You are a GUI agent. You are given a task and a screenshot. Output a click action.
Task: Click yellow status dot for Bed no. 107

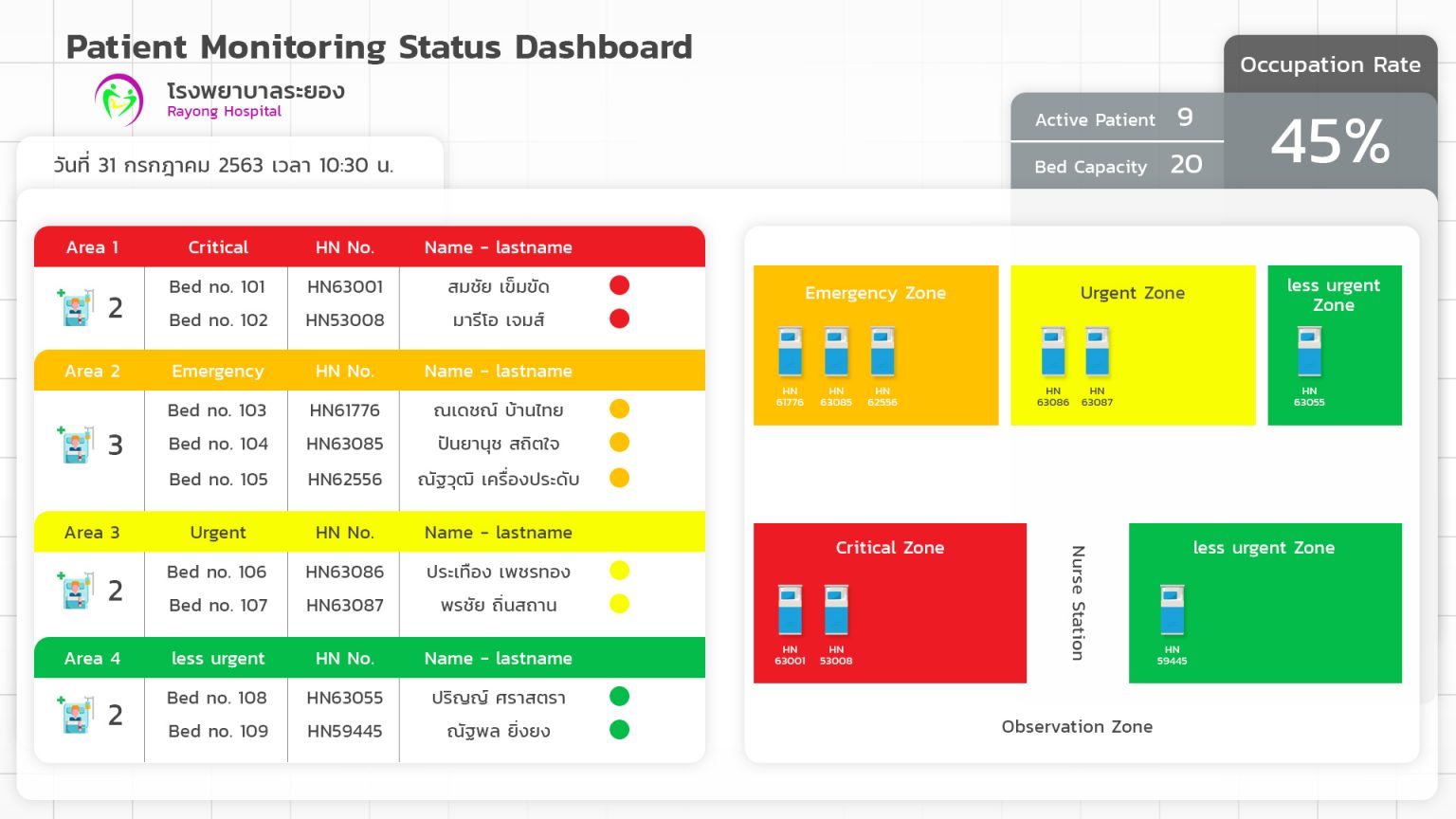(620, 604)
